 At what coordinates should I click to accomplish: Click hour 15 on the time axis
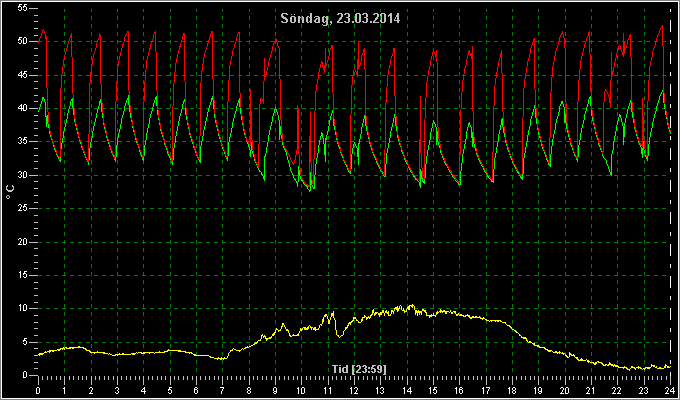click(433, 390)
